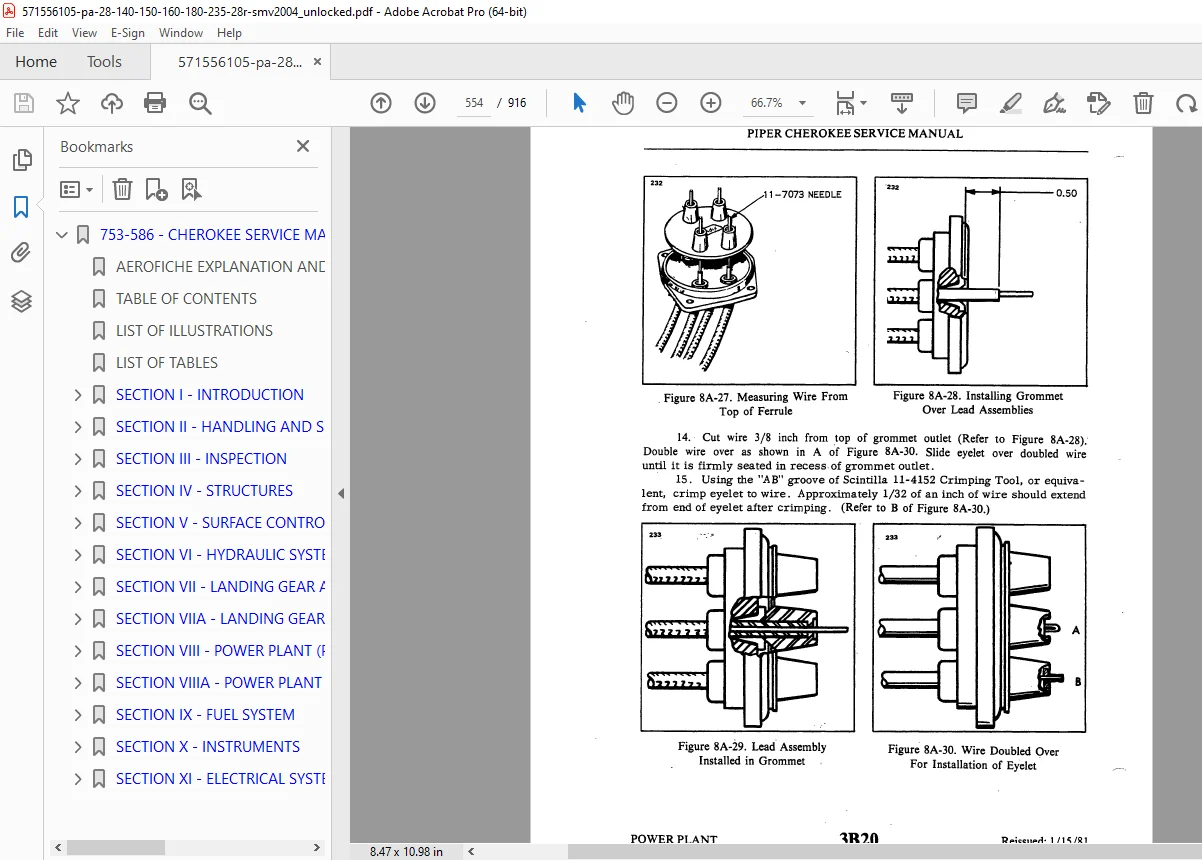Collapse the 753-586 Cherokee Service Manual bookmark
Screen dimensions: 1202x860
point(62,235)
